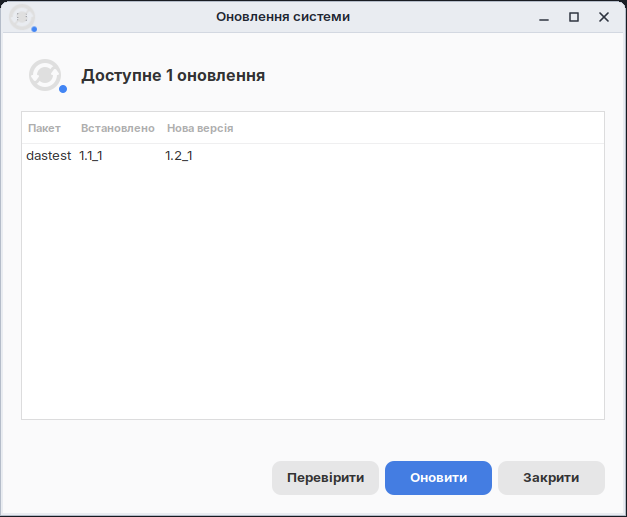Maximize the Оновлення системи window
Screen dimensions: 627x517
point(574,17)
